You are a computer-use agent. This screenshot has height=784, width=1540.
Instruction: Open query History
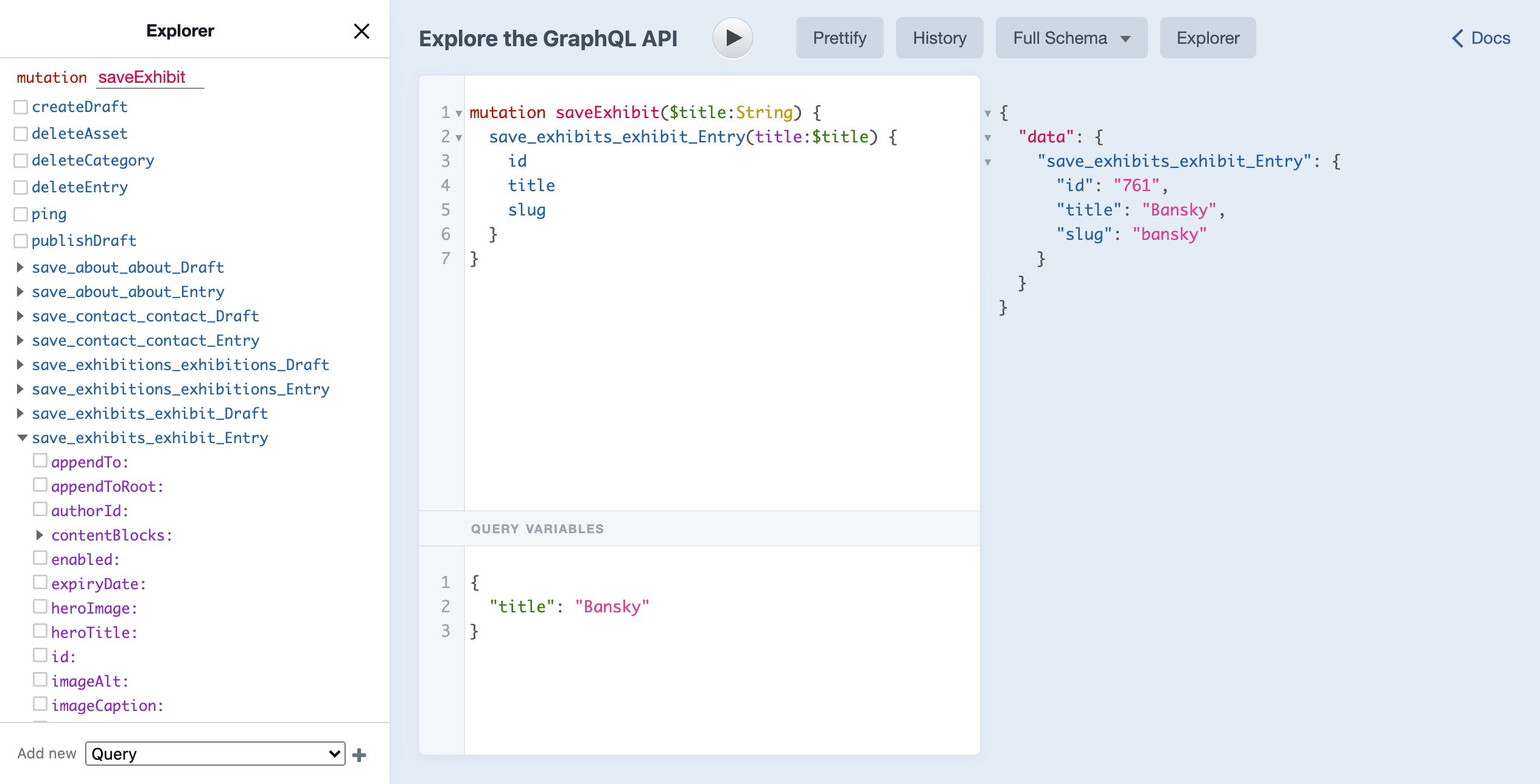coord(939,38)
